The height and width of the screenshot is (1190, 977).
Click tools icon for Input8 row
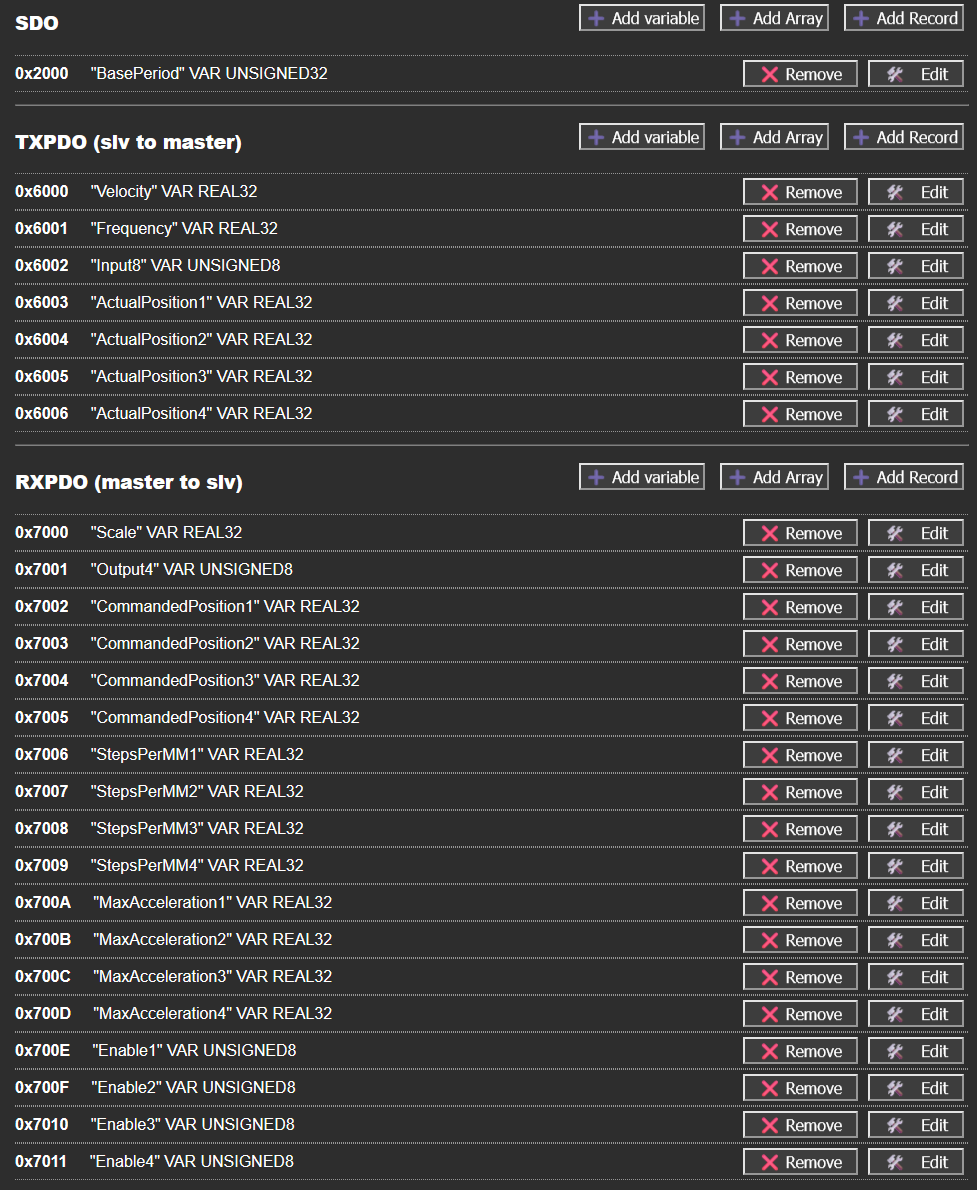point(895,266)
